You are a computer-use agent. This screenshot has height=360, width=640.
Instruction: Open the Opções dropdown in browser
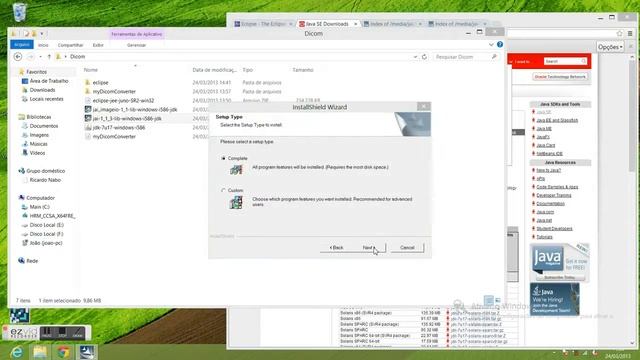tap(610, 47)
